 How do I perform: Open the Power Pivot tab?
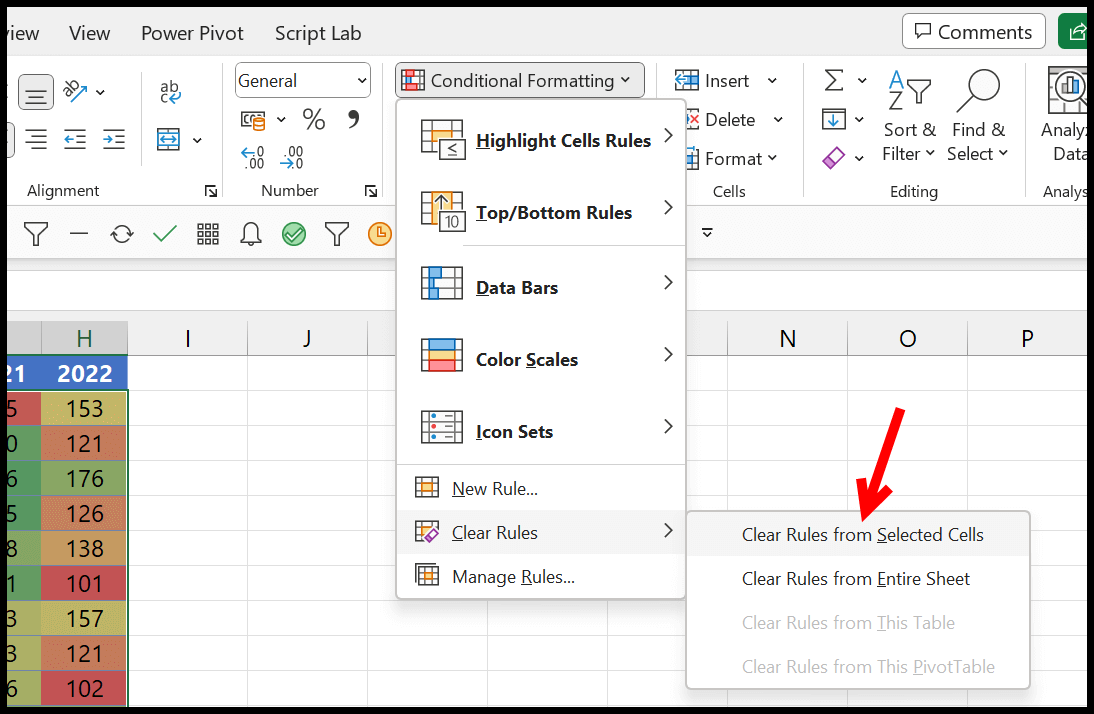coord(193,33)
